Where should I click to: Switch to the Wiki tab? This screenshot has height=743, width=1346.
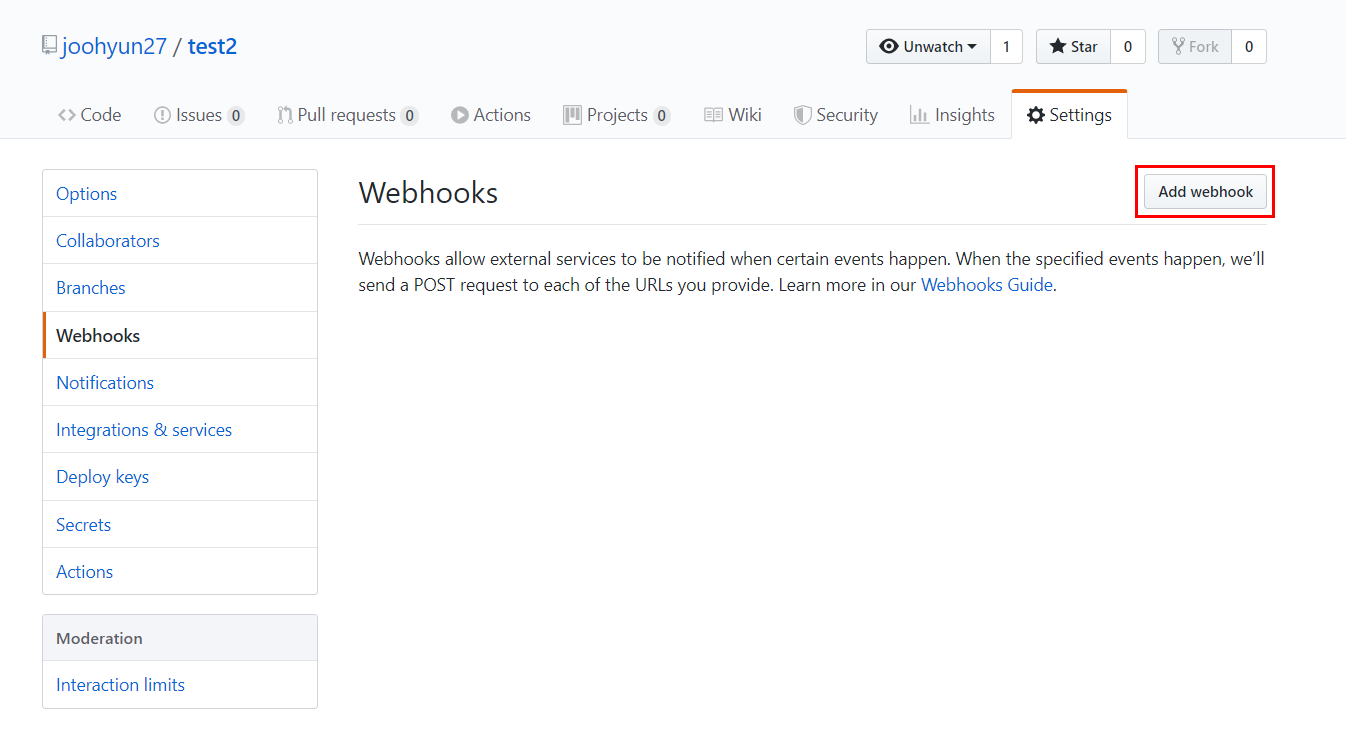732,115
